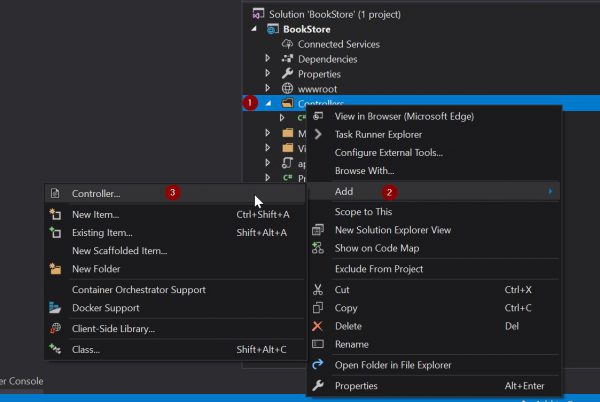
Task: Expand the wwwroot folder node
Action: [267, 88]
